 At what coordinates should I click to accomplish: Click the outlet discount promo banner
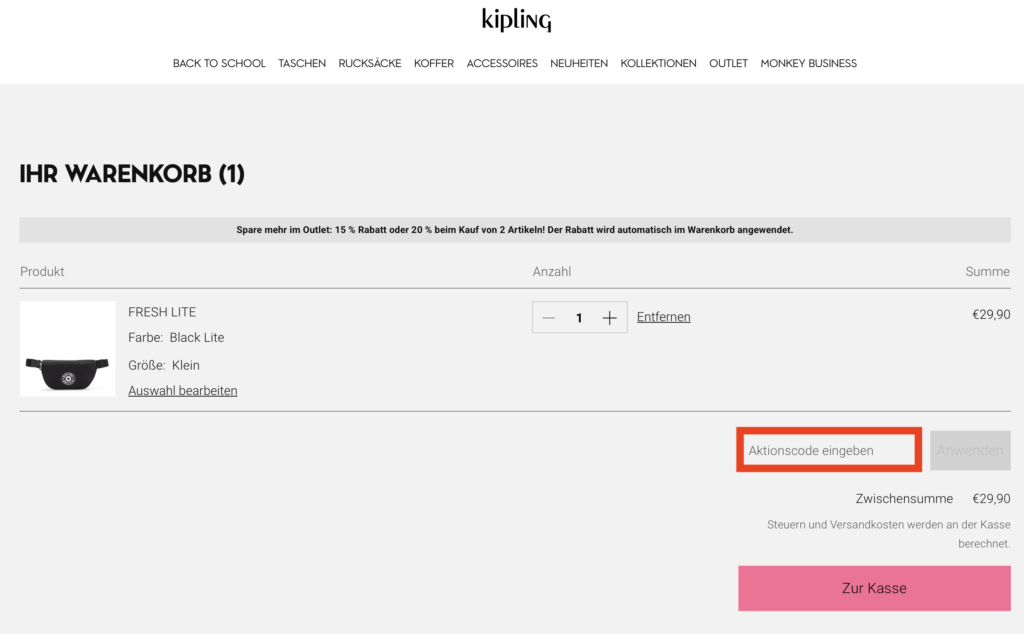(x=515, y=230)
